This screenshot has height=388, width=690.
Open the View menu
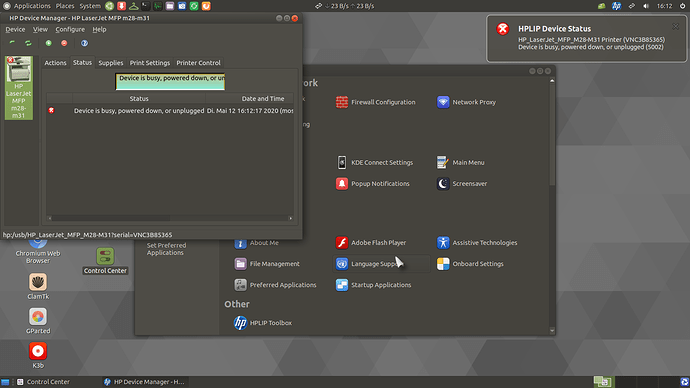[40, 29]
